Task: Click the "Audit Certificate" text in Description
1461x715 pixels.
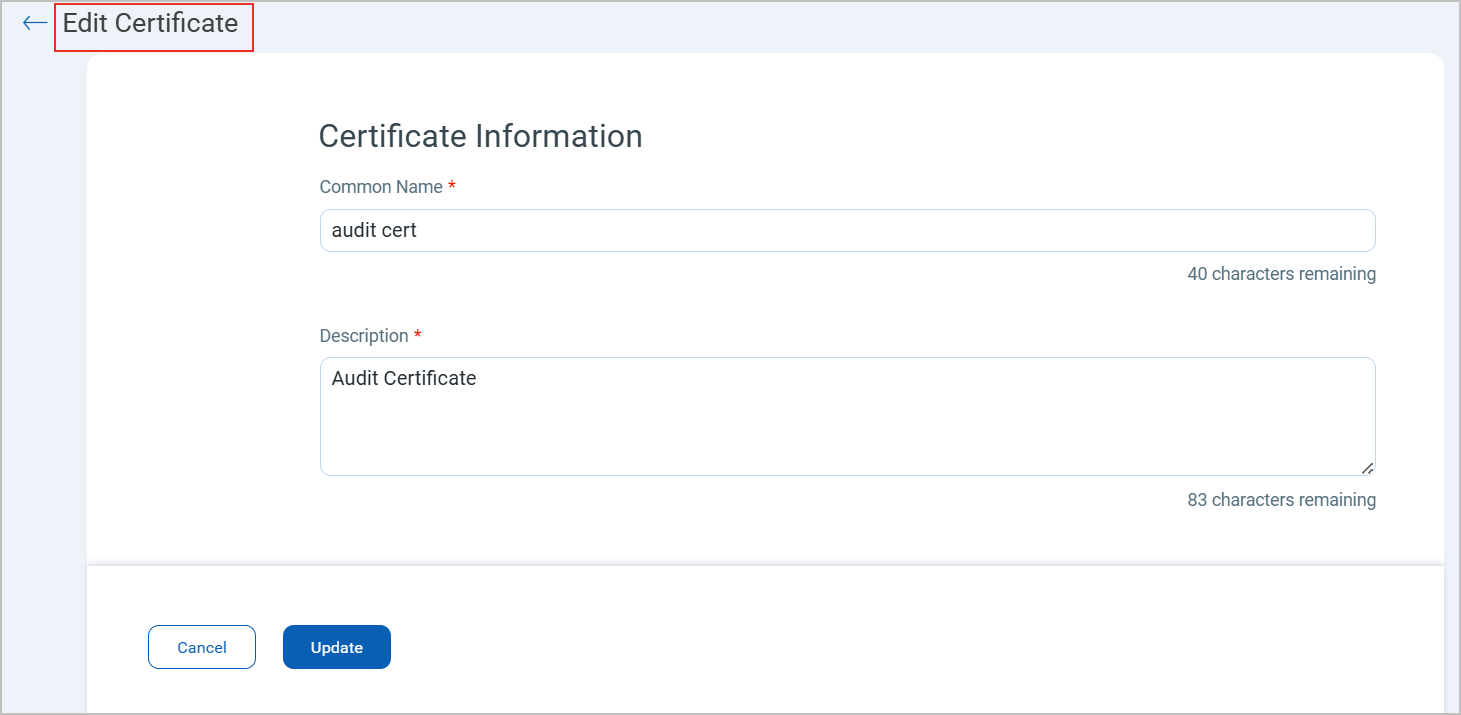Action: 404,379
